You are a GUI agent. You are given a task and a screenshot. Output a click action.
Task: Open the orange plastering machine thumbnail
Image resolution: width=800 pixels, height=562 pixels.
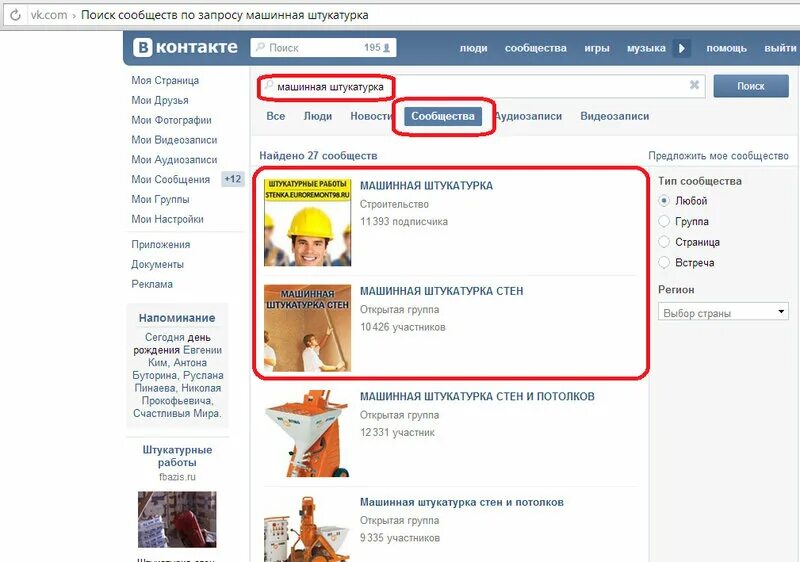click(x=307, y=433)
